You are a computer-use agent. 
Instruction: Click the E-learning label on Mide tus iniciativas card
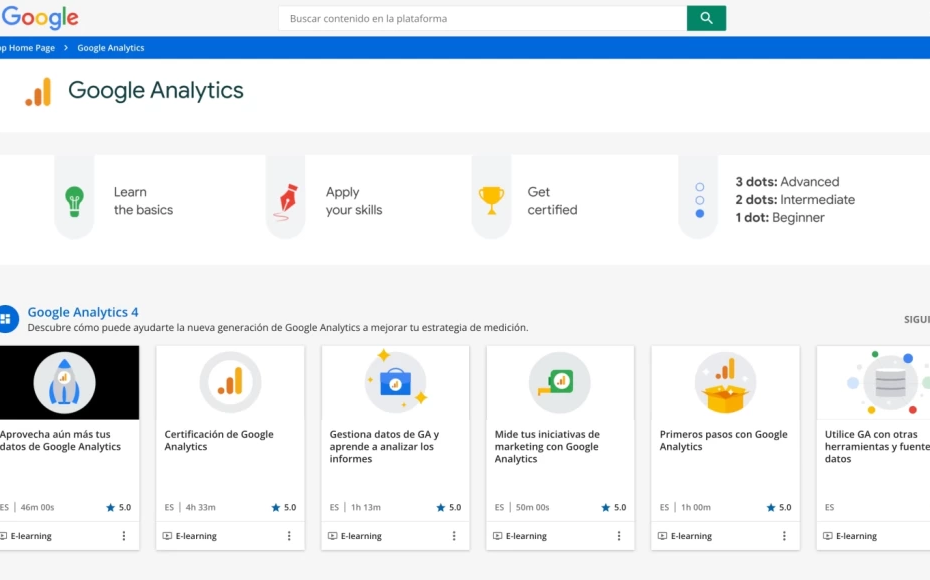[x=526, y=536]
